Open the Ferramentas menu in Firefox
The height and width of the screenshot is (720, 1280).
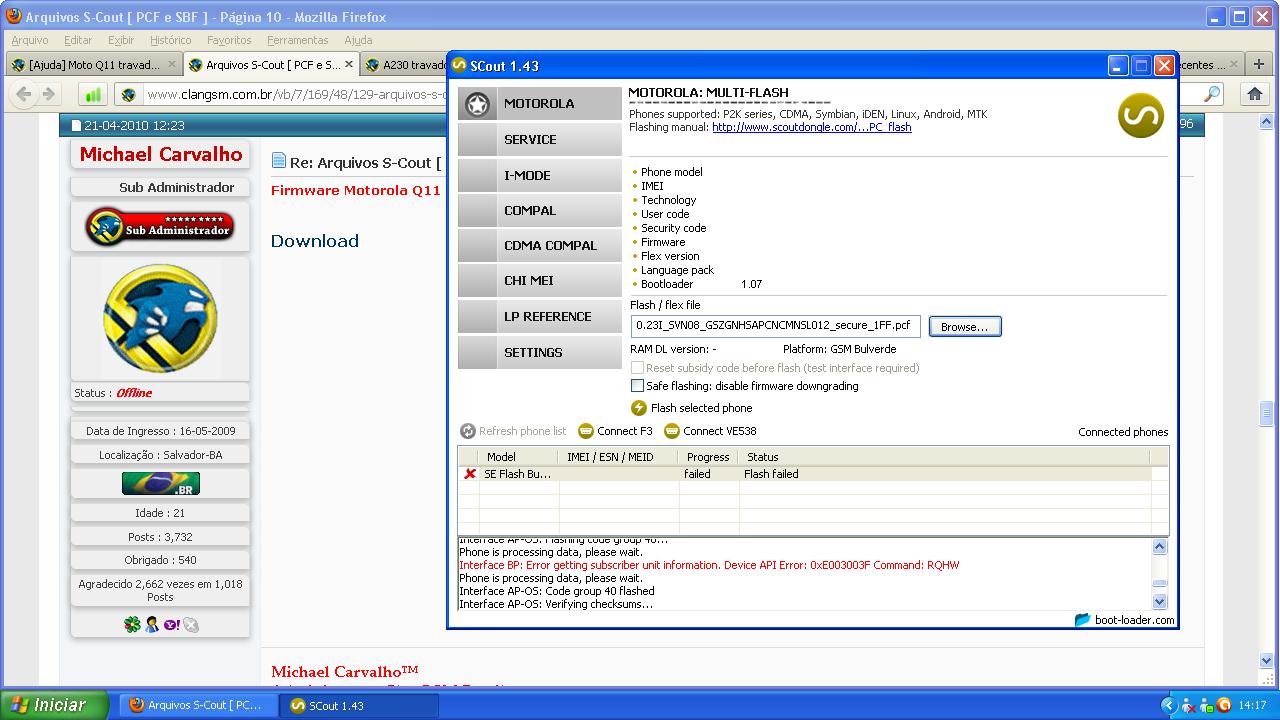(298, 40)
